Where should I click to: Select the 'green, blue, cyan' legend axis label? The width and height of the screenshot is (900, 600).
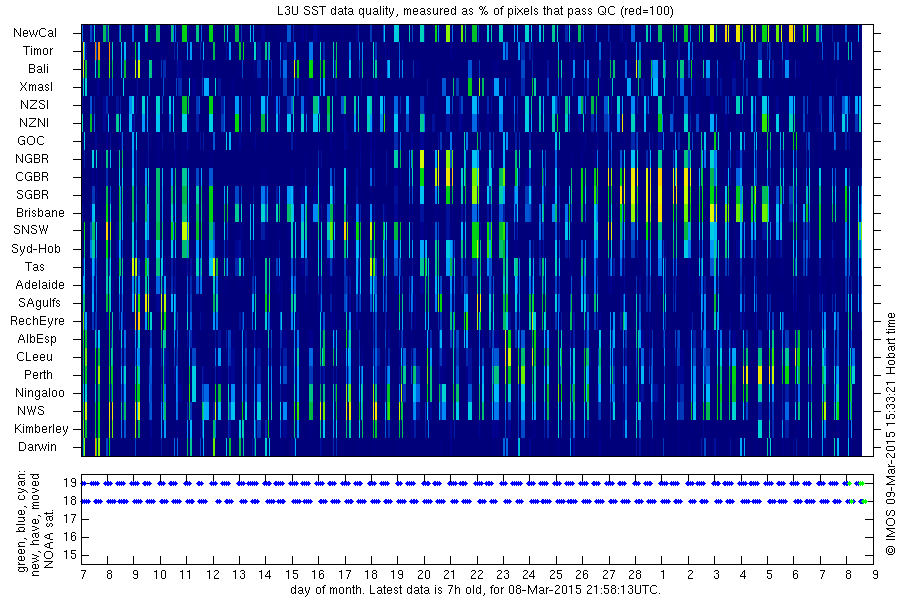click(22, 522)
